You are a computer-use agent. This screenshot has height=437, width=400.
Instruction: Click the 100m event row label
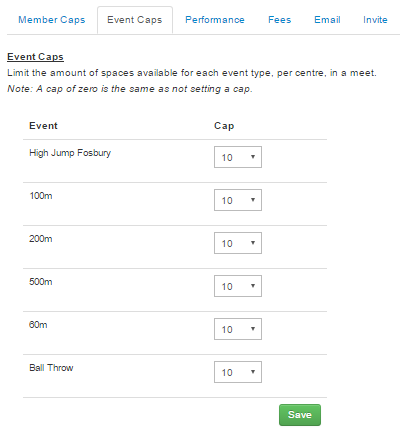(41, 196)
